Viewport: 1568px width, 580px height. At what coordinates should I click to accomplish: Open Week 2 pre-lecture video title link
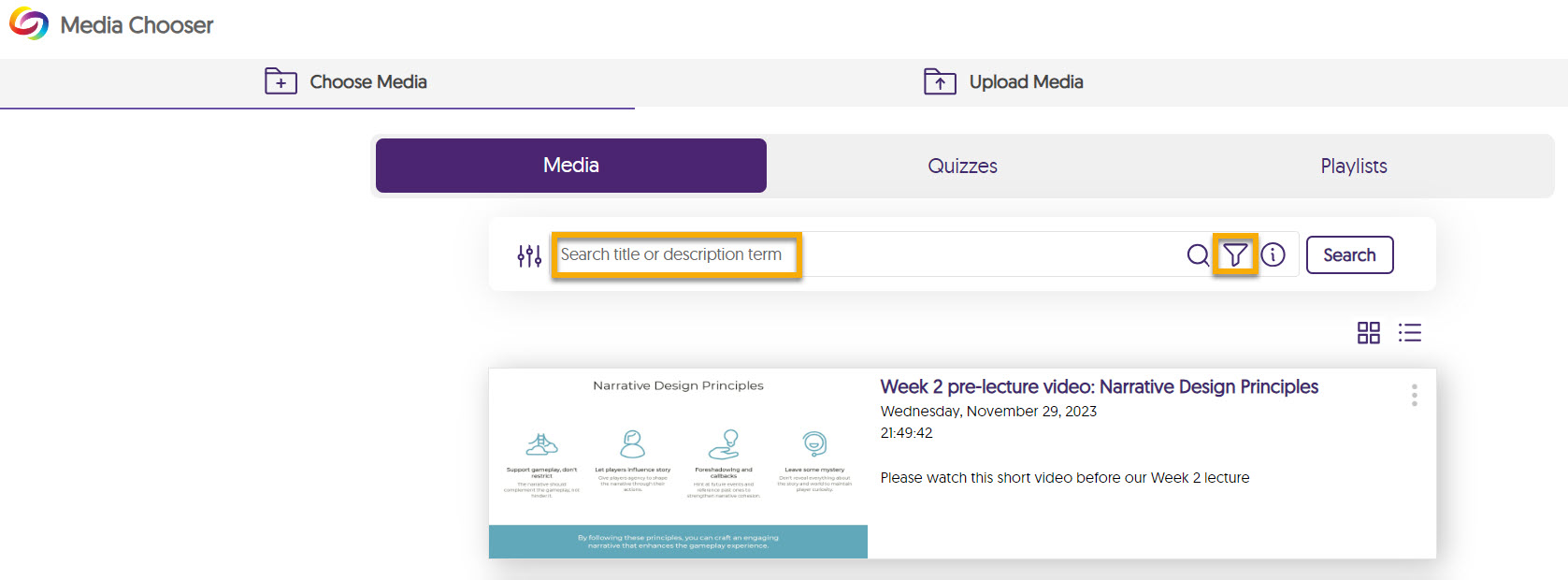1099,387
